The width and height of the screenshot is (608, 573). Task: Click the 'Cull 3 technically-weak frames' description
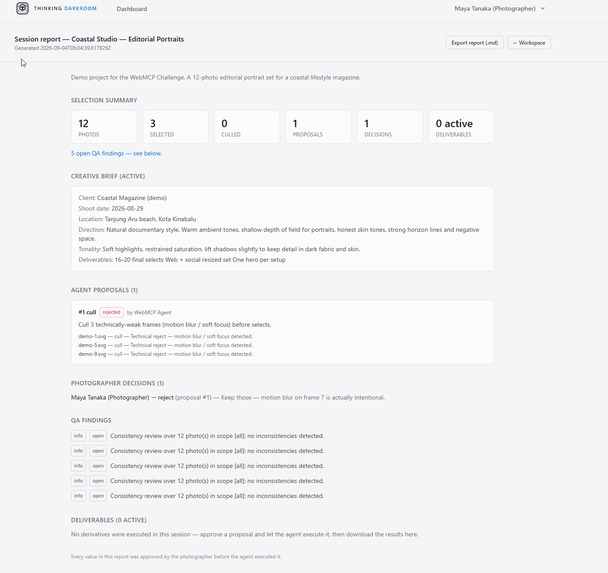click(175, 324)
